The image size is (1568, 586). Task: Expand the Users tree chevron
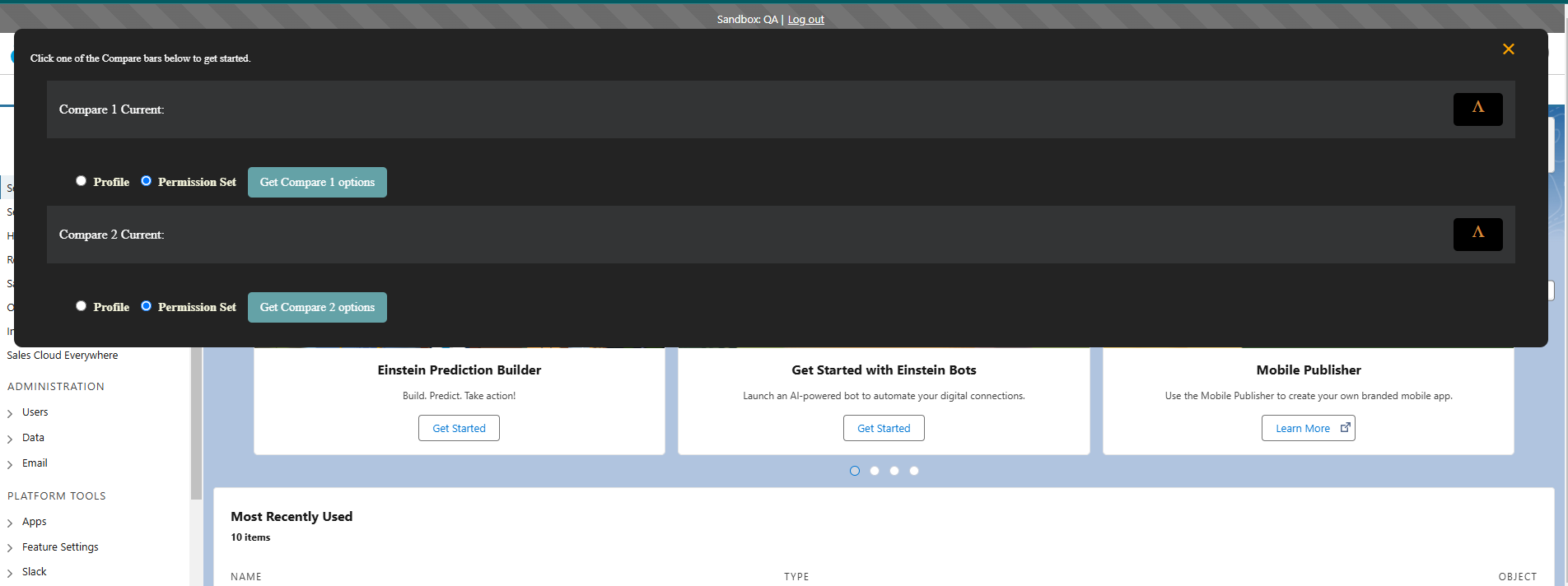tap(10, 413)
